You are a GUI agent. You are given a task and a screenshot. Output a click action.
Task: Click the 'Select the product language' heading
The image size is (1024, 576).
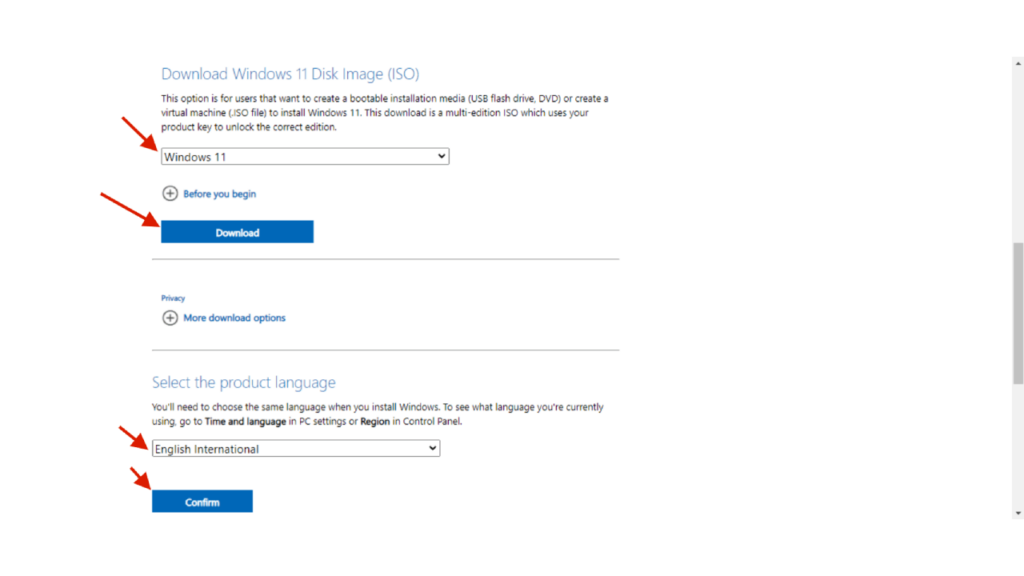click(x=244, y=382)
